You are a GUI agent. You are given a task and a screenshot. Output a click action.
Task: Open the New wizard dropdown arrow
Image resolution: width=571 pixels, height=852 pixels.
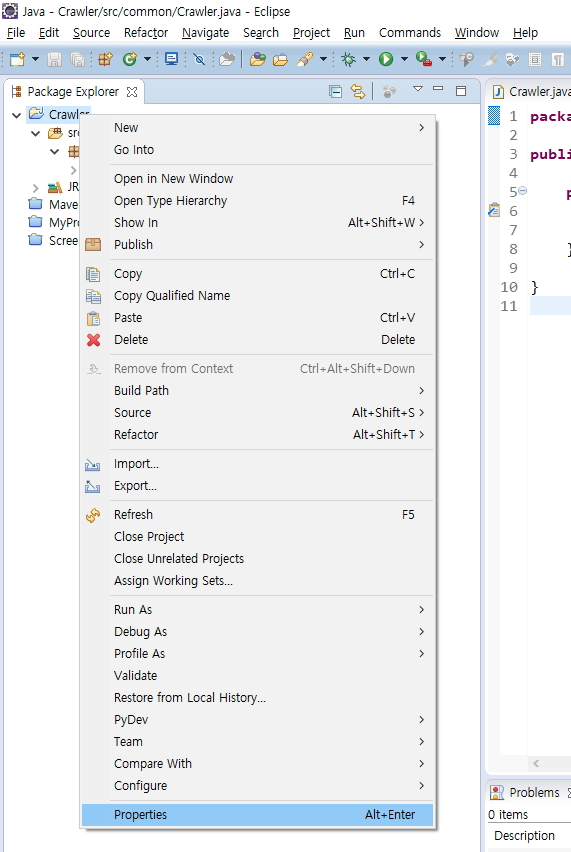pyautogui.click(x=35, y=59)
